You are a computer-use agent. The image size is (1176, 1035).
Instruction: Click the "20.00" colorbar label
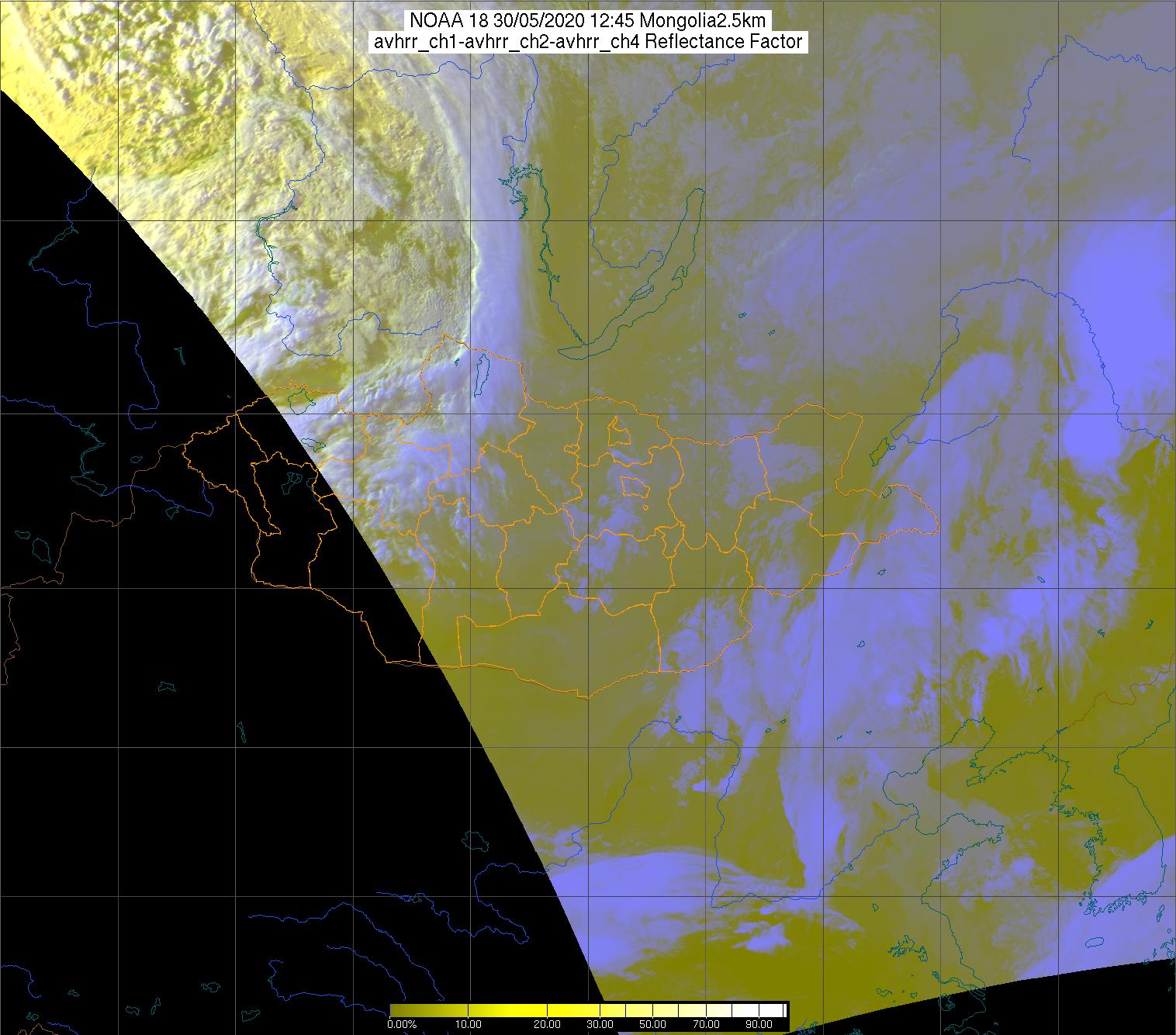[547, 1026]
